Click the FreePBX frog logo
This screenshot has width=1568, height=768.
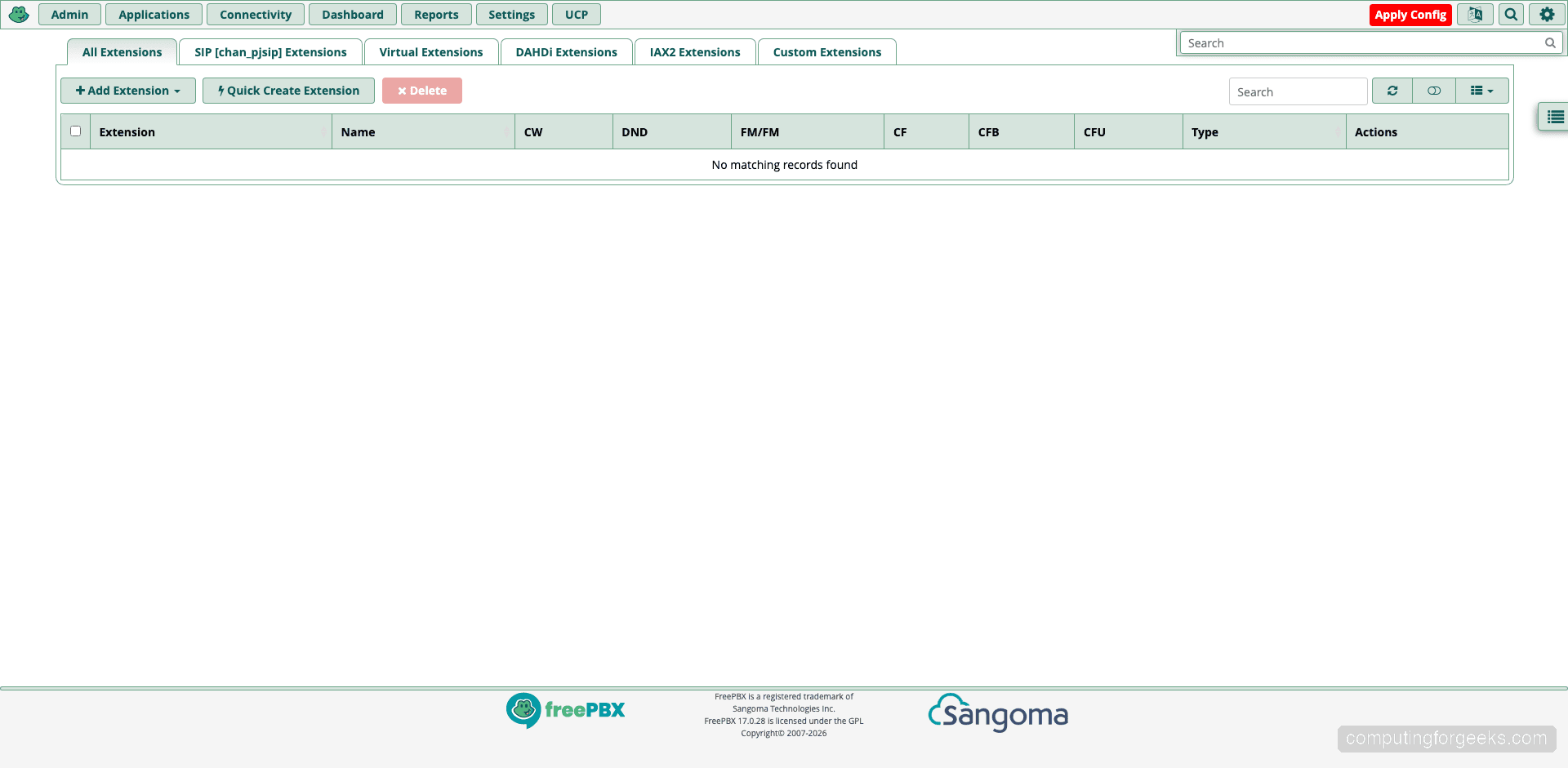pos(18,14)
